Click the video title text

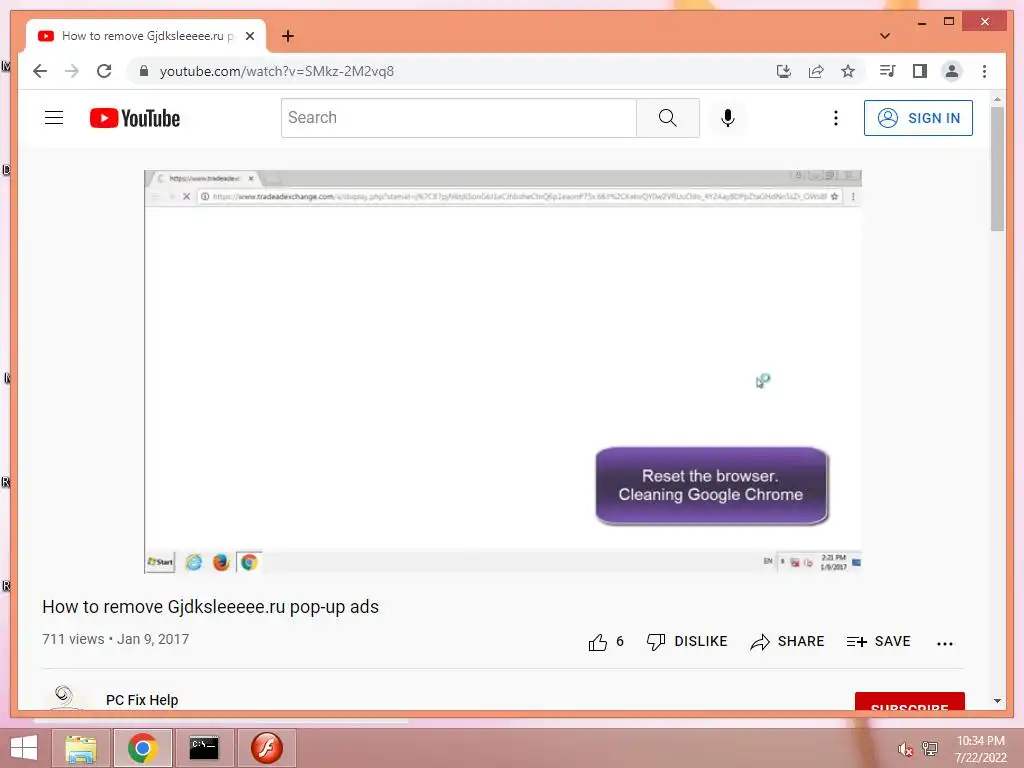[210, 607]
